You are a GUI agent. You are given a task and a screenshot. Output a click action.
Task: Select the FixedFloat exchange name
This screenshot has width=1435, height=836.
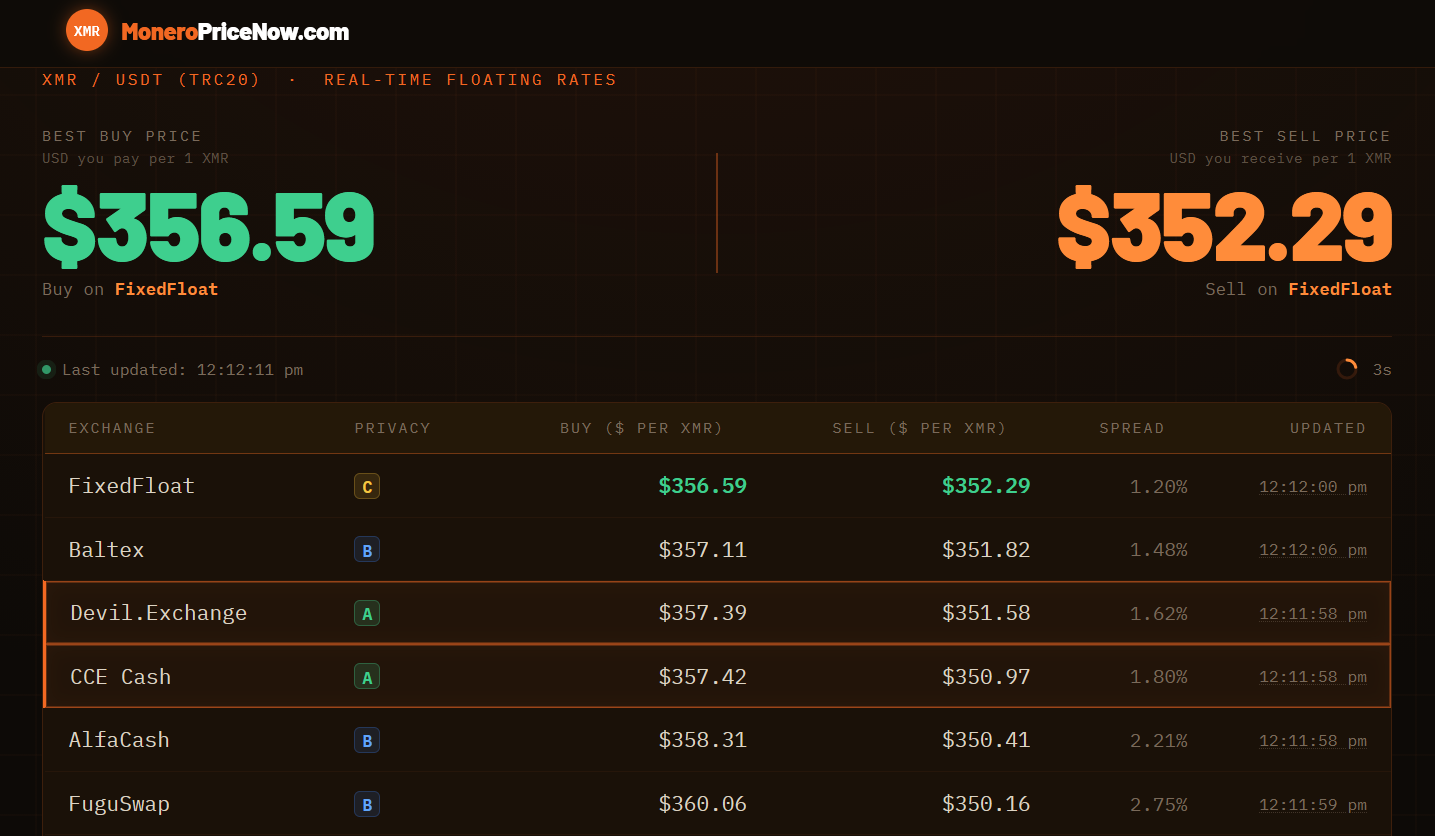(132, 486)
